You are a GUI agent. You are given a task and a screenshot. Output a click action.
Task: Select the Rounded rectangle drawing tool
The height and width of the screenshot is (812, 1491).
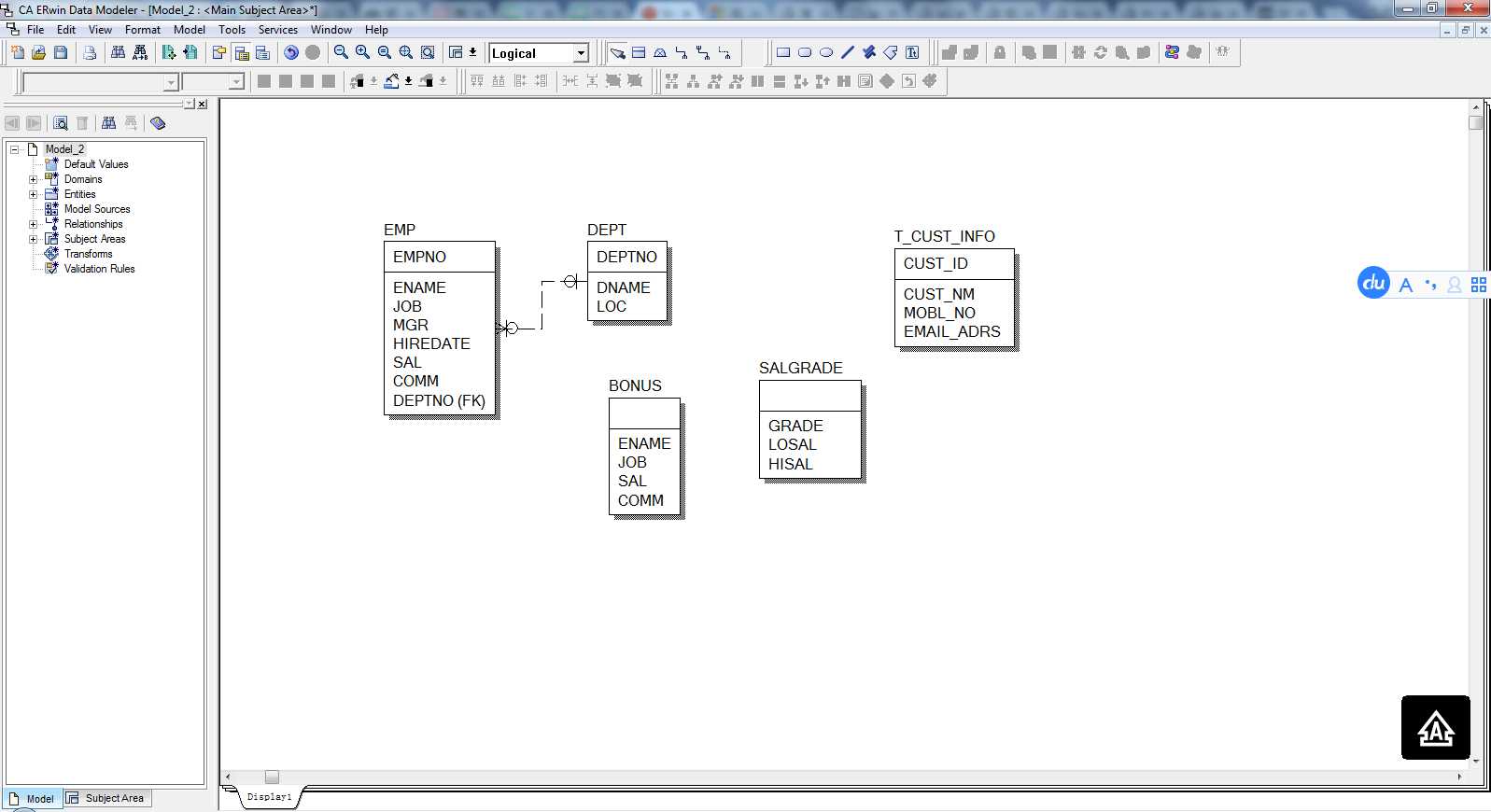805,52
